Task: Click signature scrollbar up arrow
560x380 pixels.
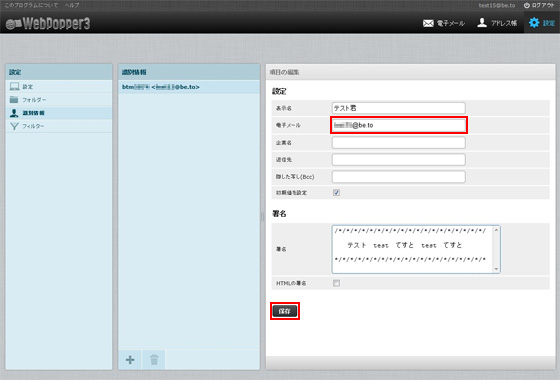Action: tap(496, 230)
